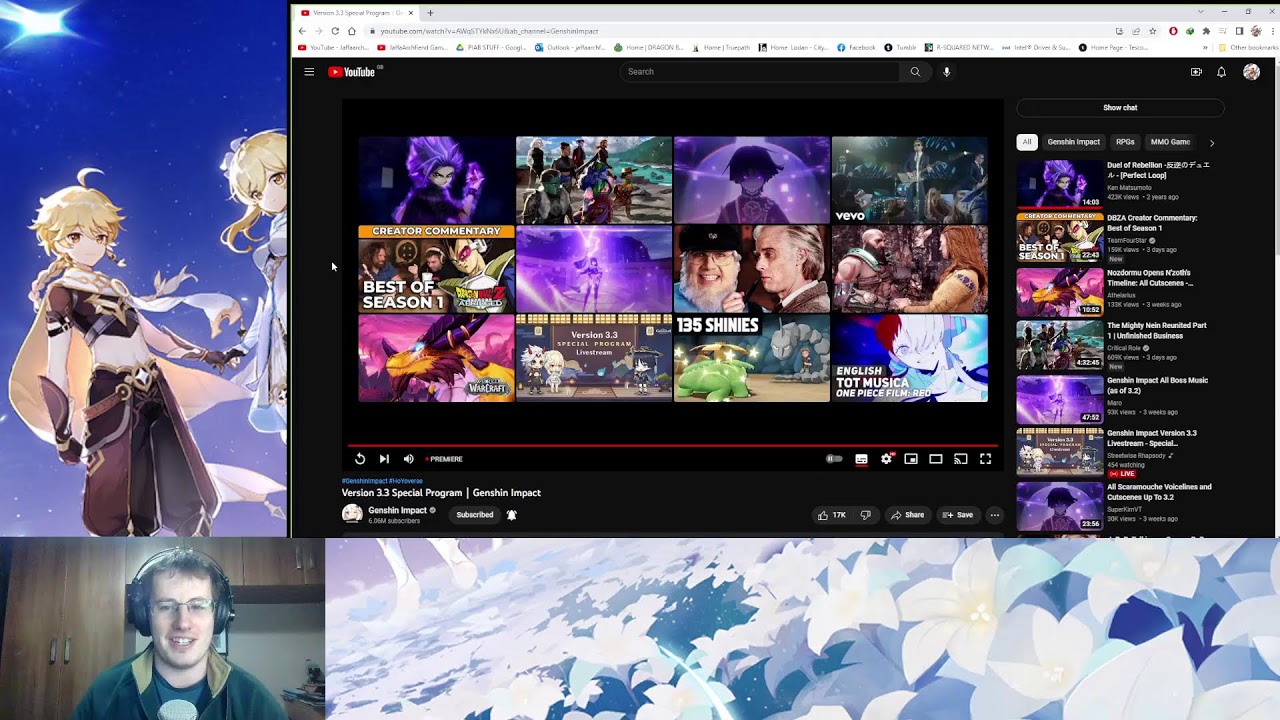This screenshot has height=720, width=1280.
Task: Open the Duel of Rebellion suggested video
Action: pyautogui.click(x=1060, y=184)
